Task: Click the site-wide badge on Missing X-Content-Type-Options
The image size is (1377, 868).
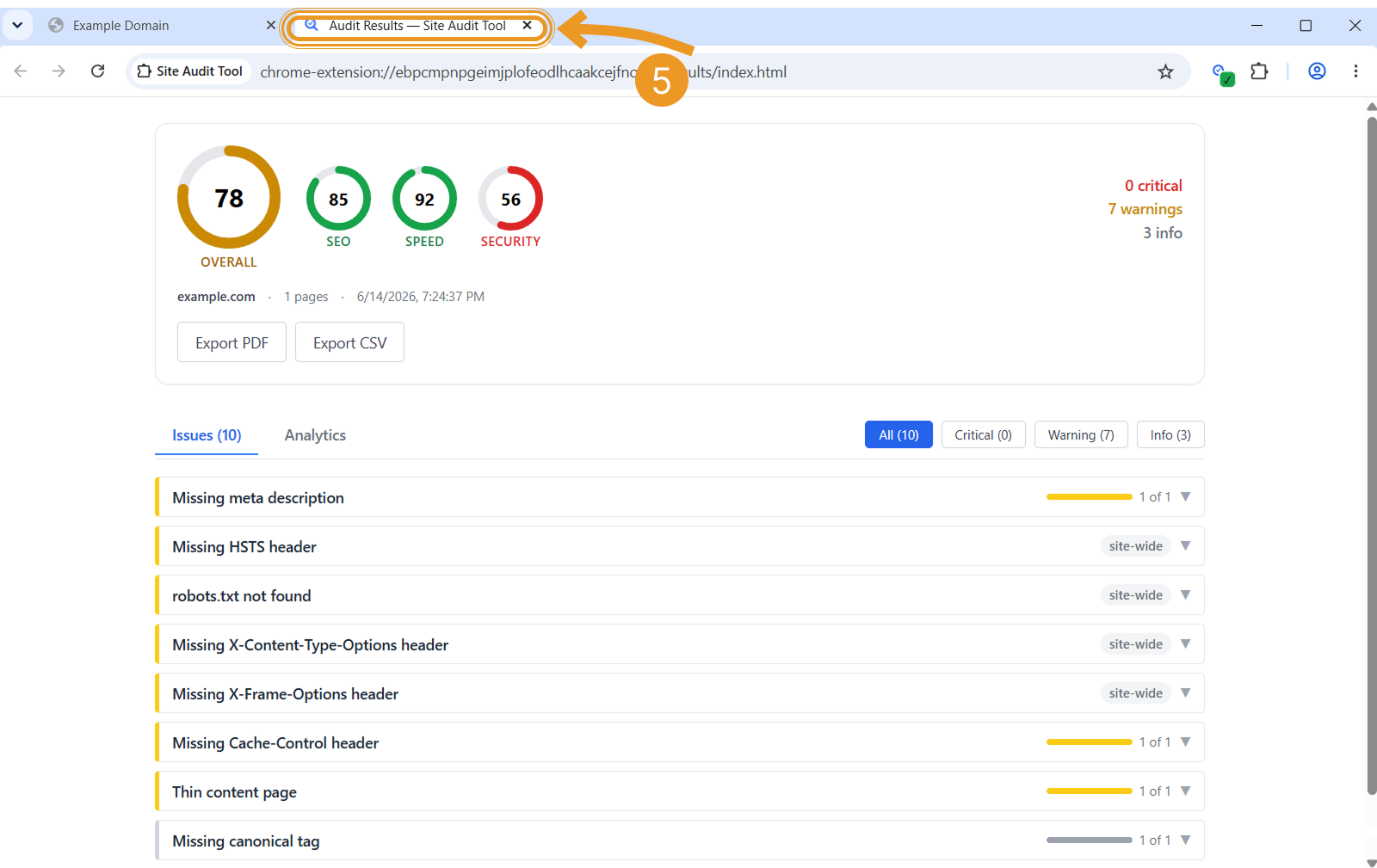Action: (1135, 644)
